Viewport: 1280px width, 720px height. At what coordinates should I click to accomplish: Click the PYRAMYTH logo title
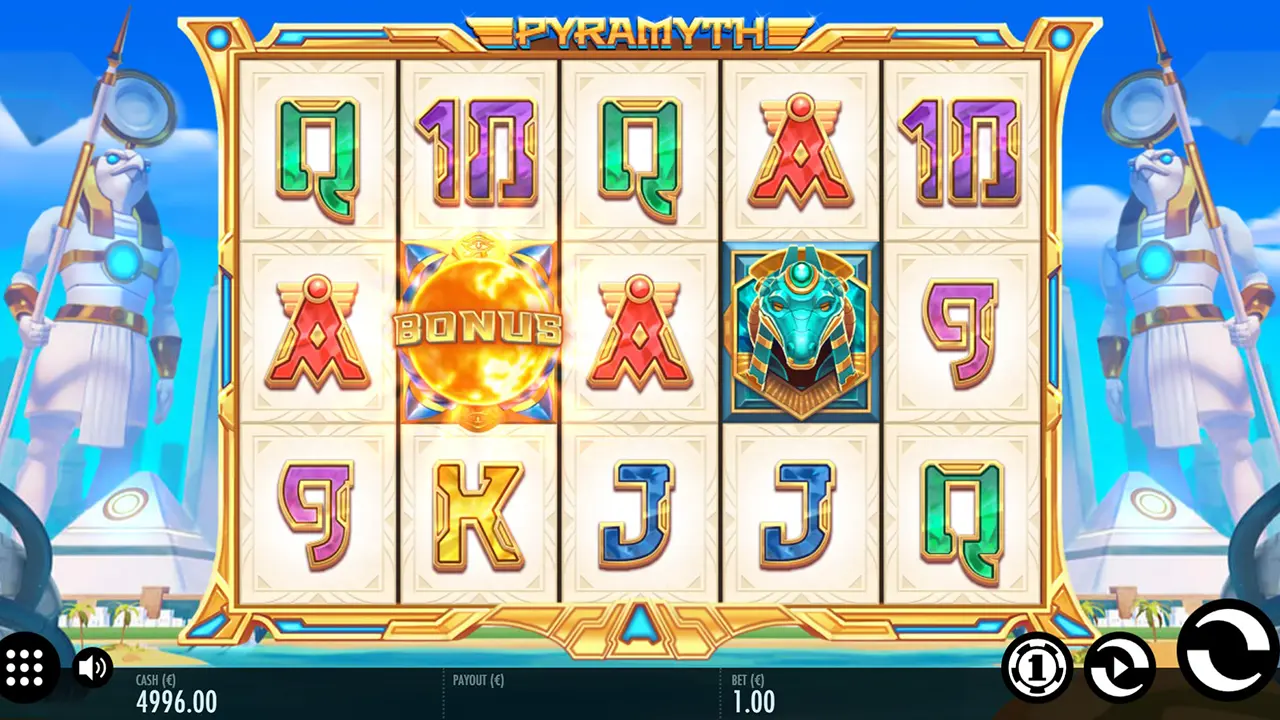pyautogui.click(x=641, y=32)
